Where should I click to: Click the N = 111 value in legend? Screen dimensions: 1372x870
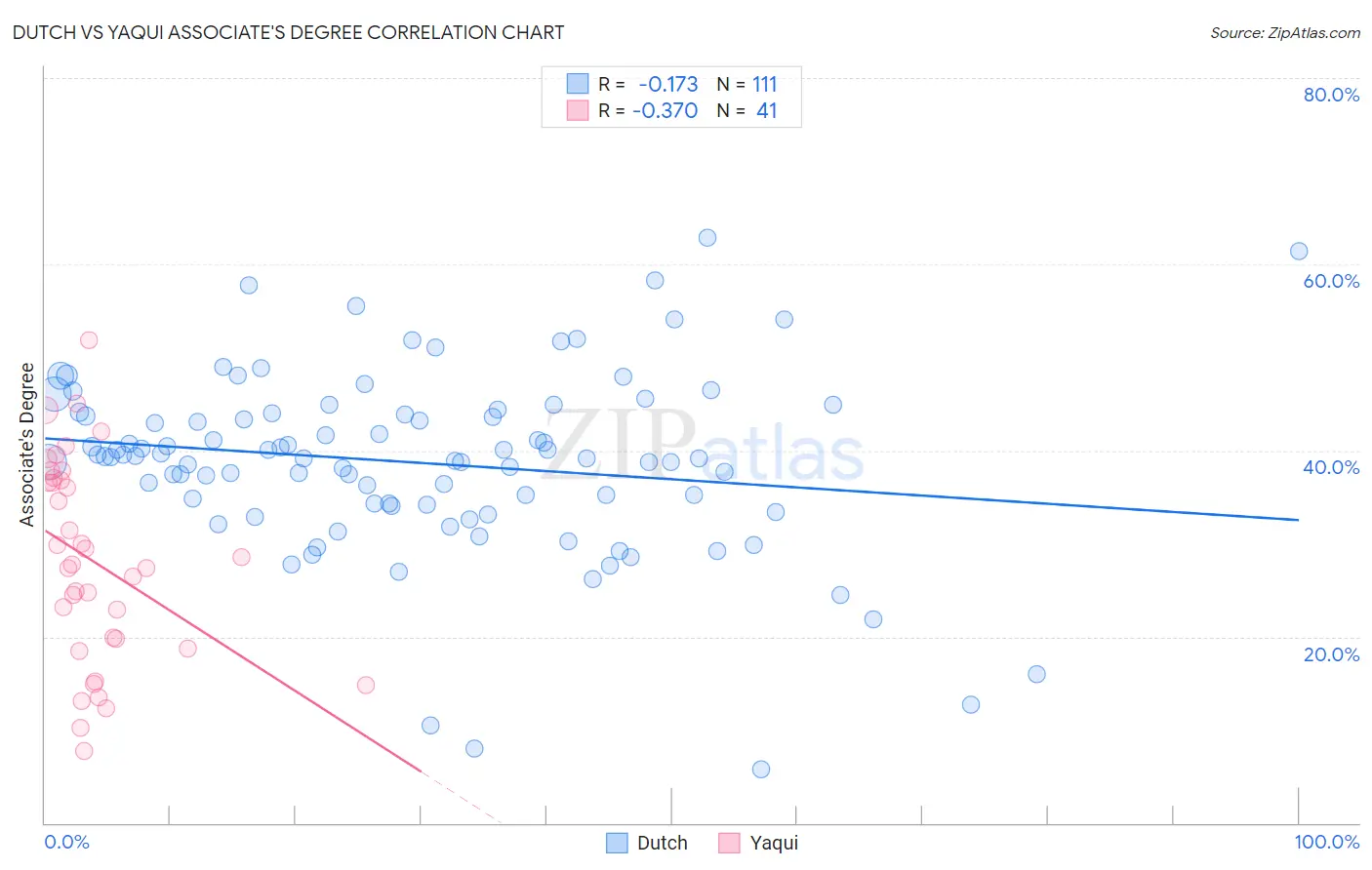(x=747, y=84)
